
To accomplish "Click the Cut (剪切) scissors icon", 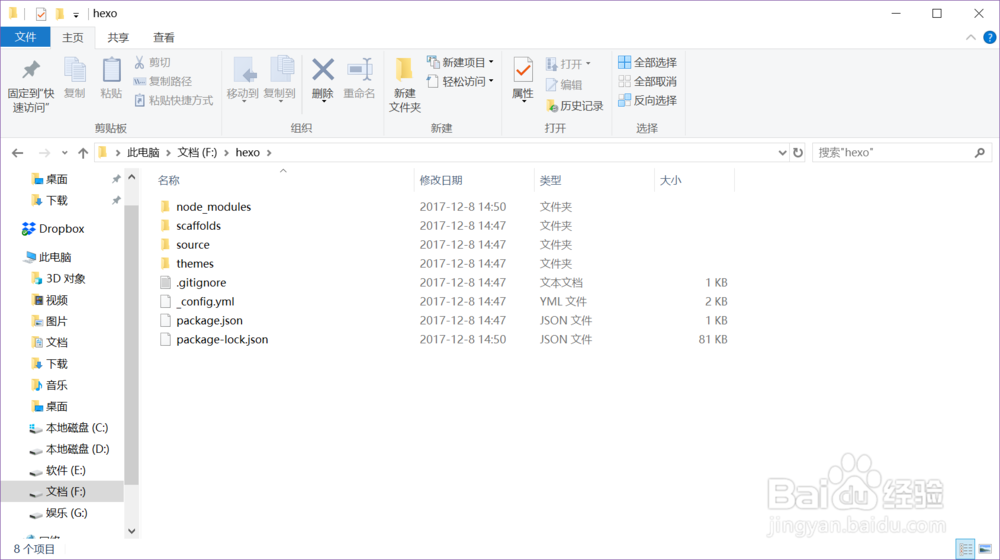I will click(x=139, y=62).
